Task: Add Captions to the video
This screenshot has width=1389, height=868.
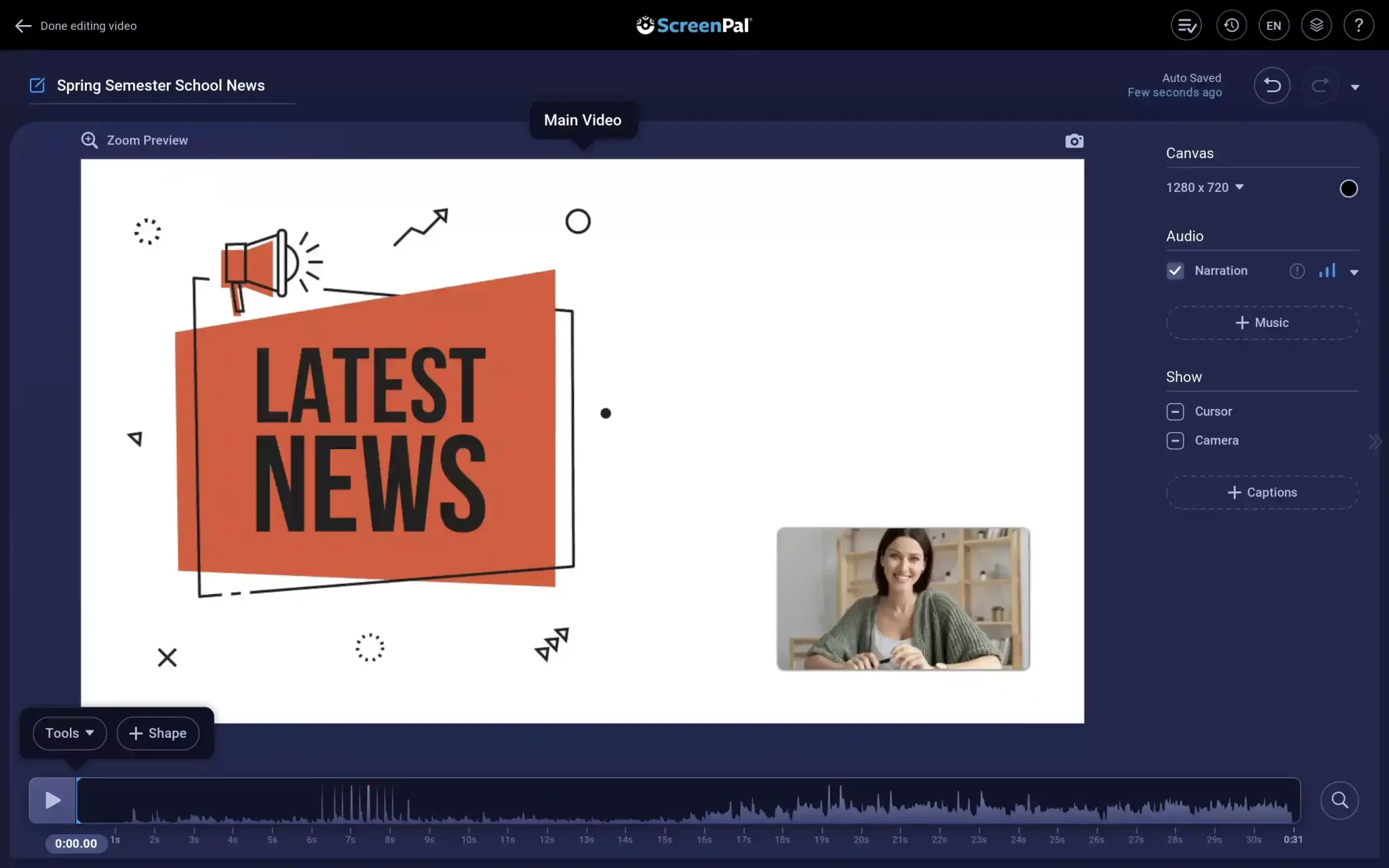Action: point(1262,492)
